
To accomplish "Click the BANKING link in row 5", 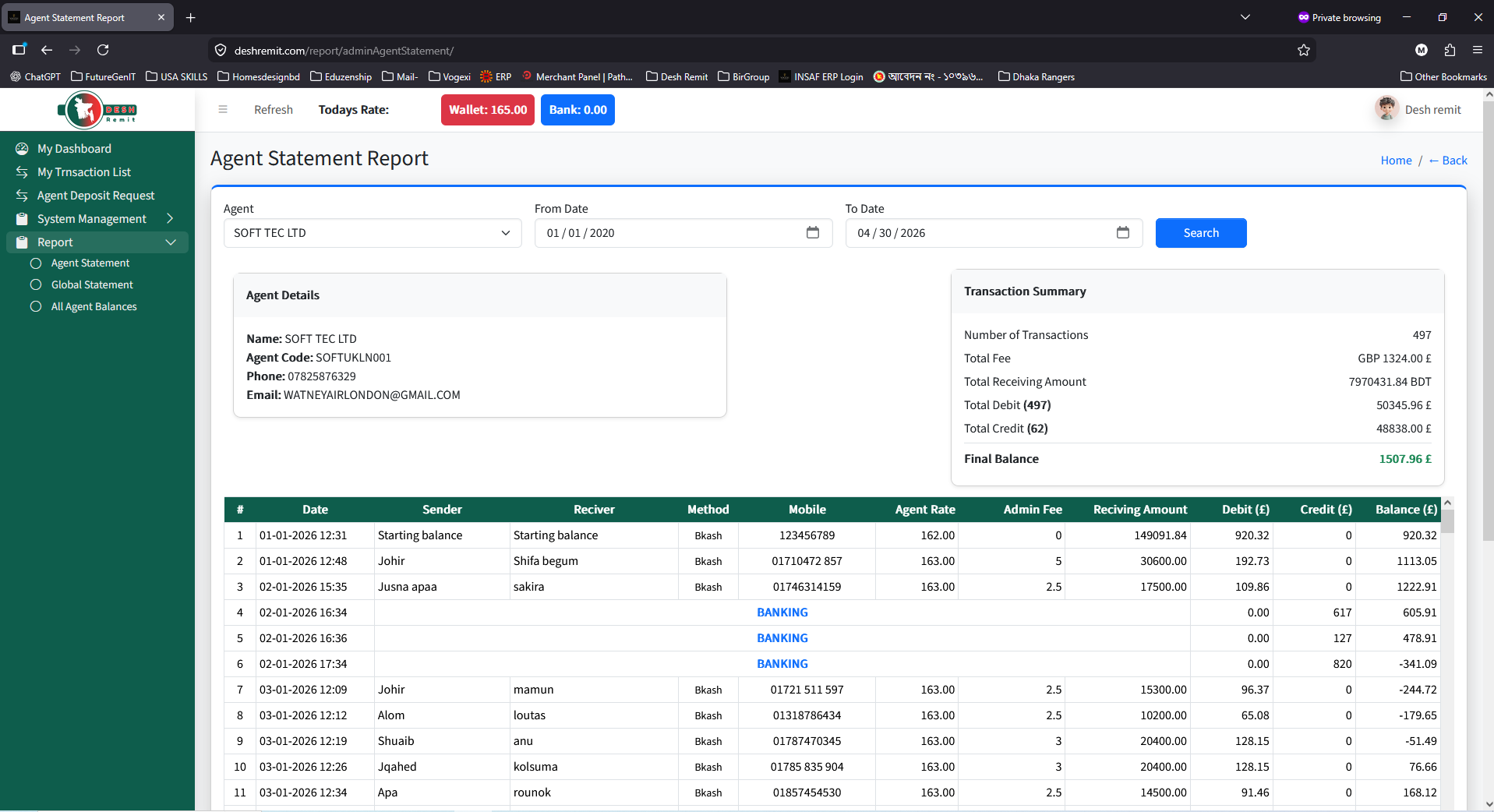I will (782, 638).
